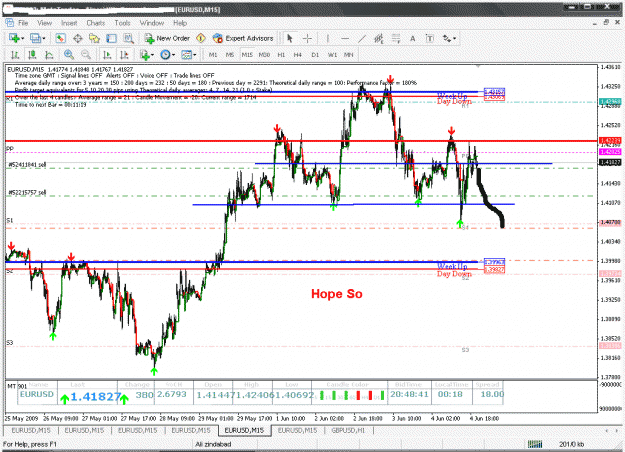625x452 pixels.
Task: Switch to the GBPUSD,H1 chart tab
Action: tap(348, 430)
